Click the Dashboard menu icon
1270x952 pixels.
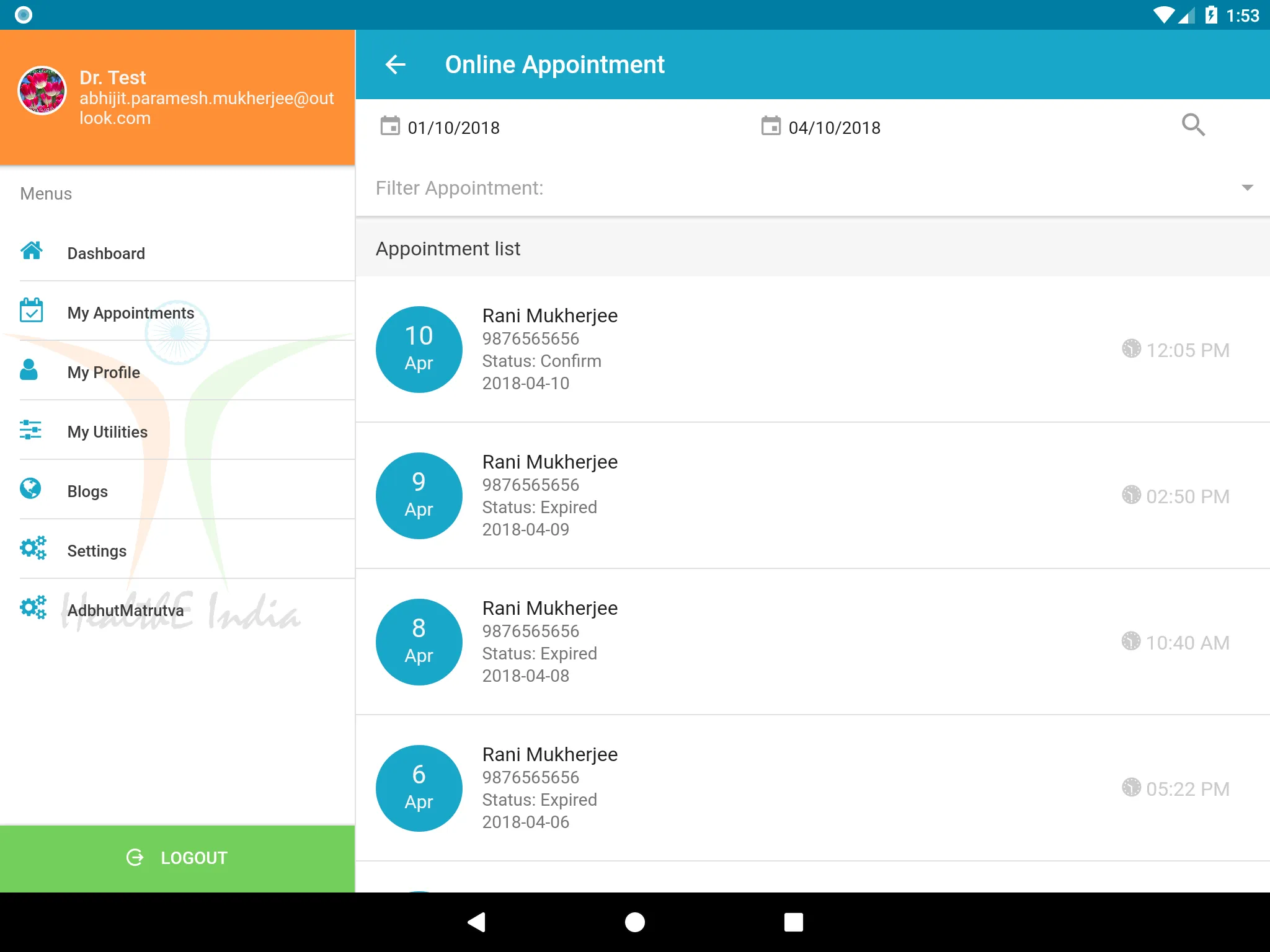31,251
